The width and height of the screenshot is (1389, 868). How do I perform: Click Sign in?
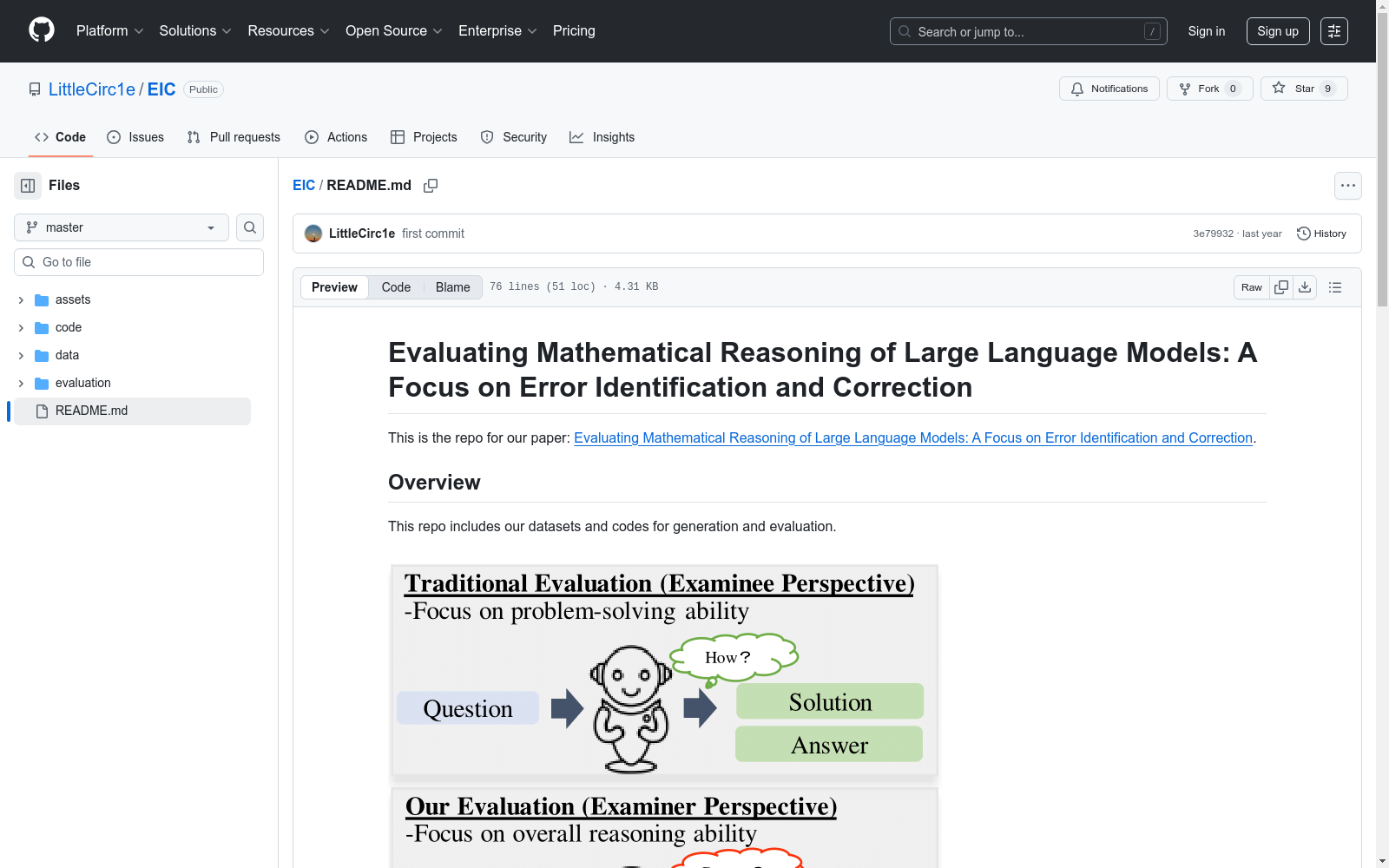tap(1207, 31)
